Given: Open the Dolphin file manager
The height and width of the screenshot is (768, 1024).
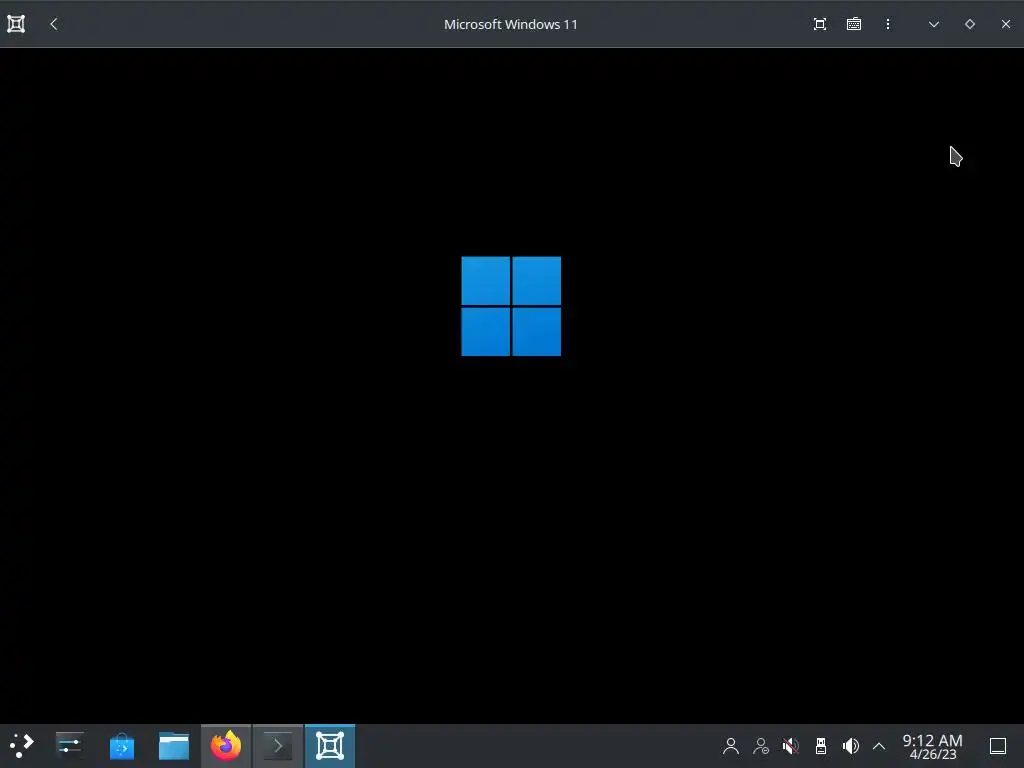Looking at the screenshot, I should (174, 746).
